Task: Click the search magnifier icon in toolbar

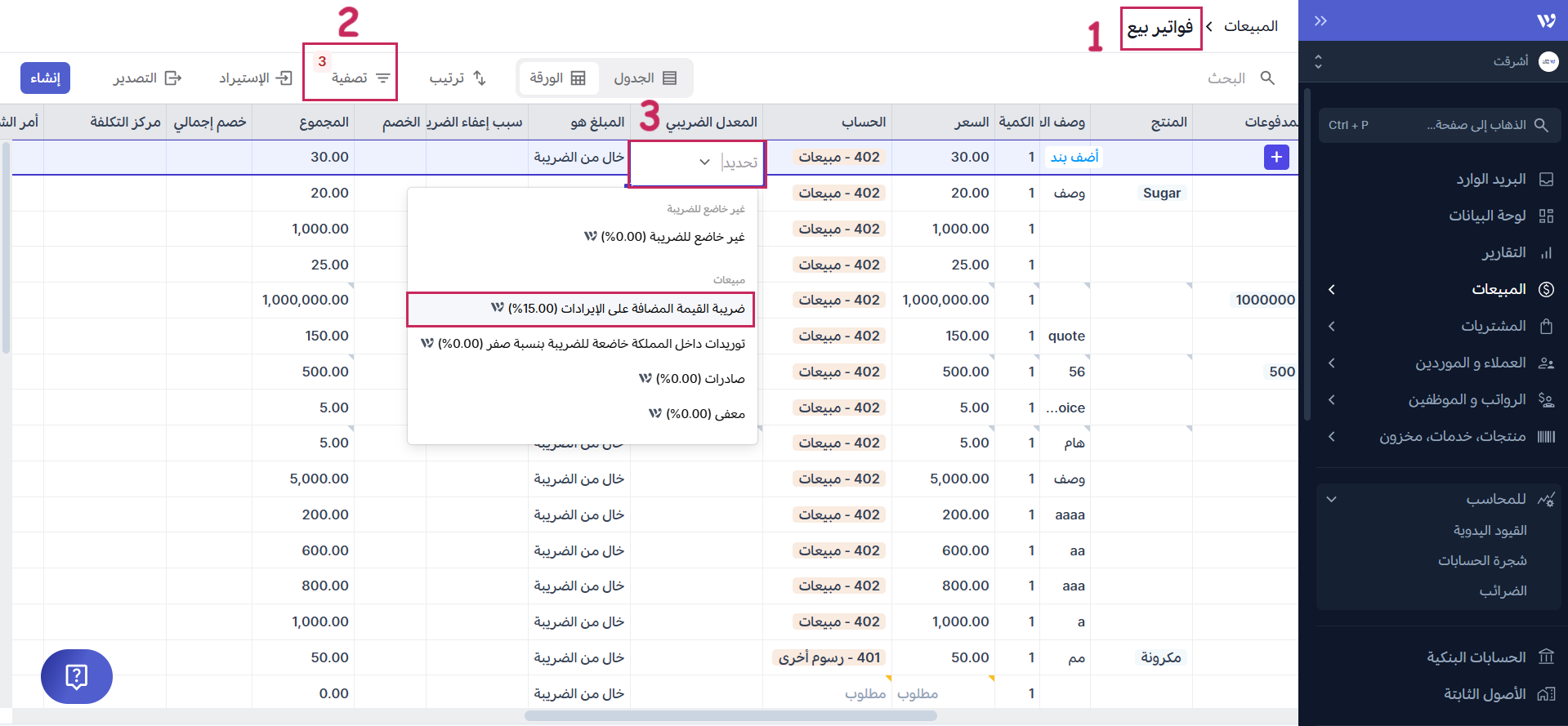Action: [x=1267, y=78]
